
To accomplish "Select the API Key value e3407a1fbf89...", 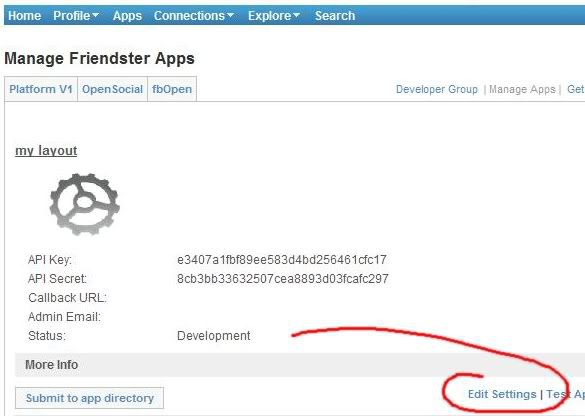I will [282, 260].
